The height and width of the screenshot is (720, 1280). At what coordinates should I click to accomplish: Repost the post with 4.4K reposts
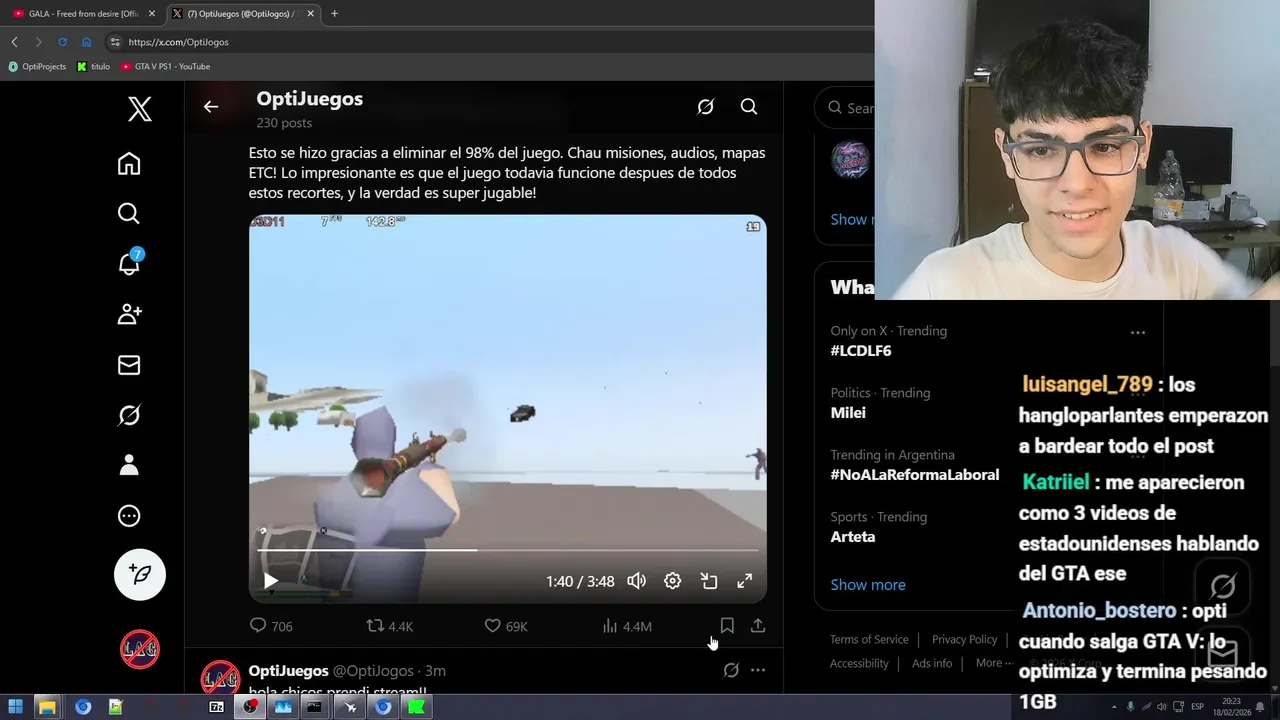[x=389, y=626]
